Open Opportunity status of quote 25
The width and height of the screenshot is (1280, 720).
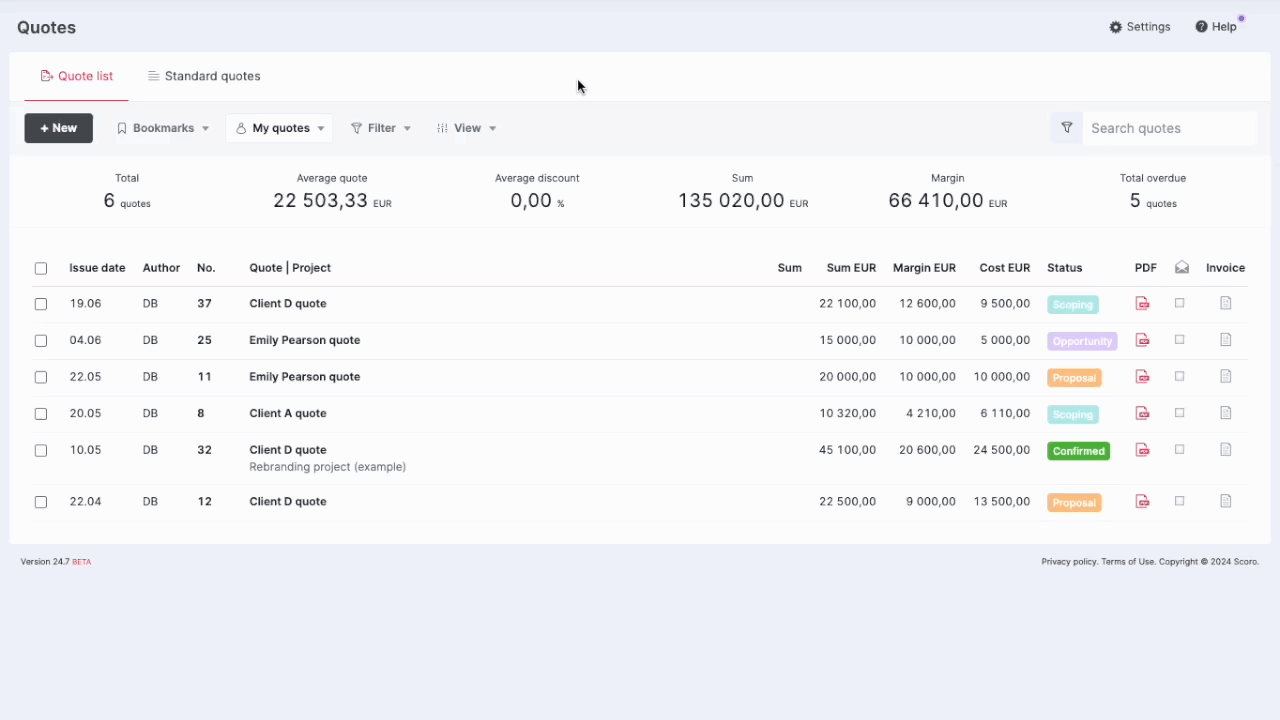click(x=1082, y=341)
